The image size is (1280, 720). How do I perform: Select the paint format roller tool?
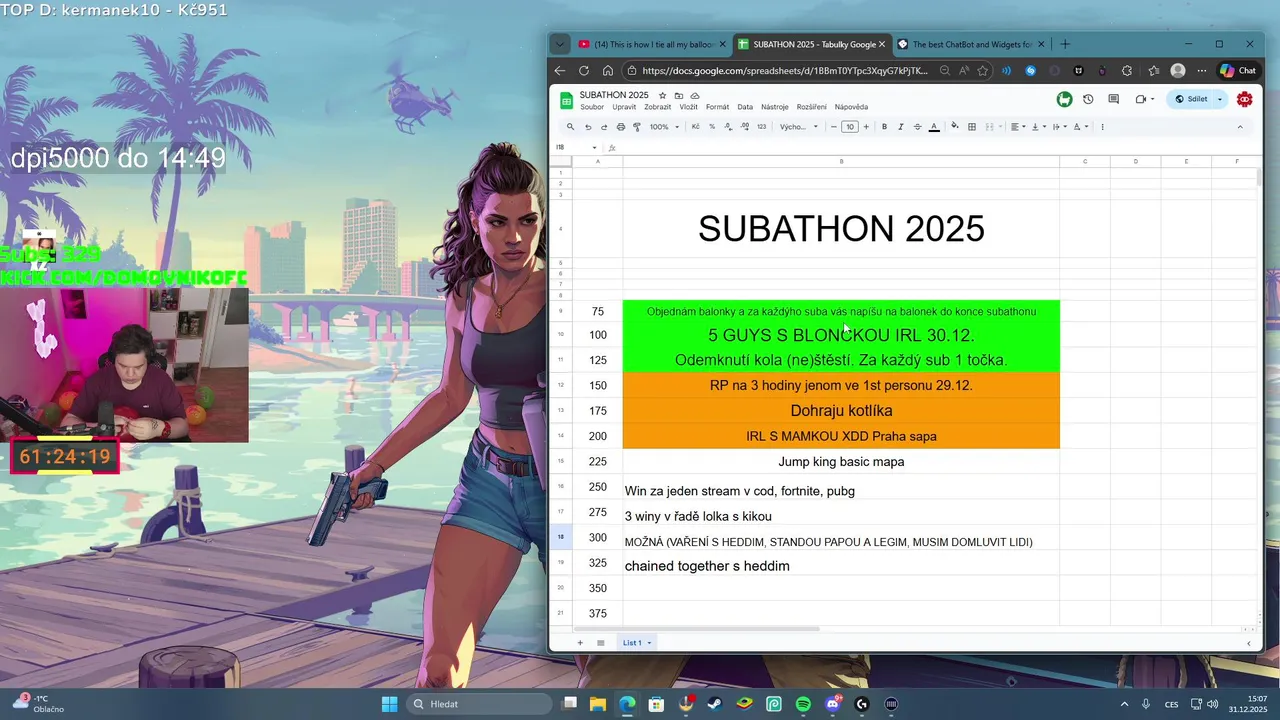[x=637, y=127]
